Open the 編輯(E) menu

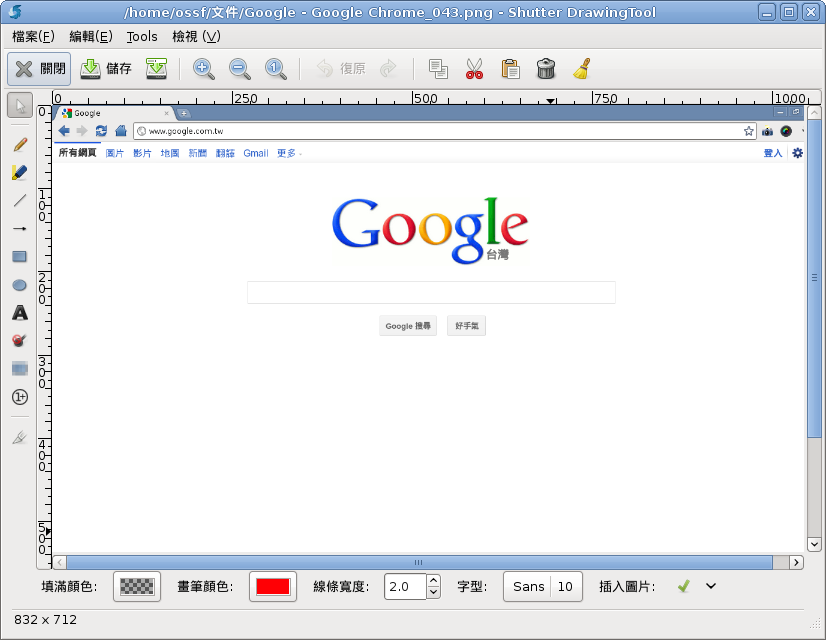pyautogui.click(x=91, y=36)
